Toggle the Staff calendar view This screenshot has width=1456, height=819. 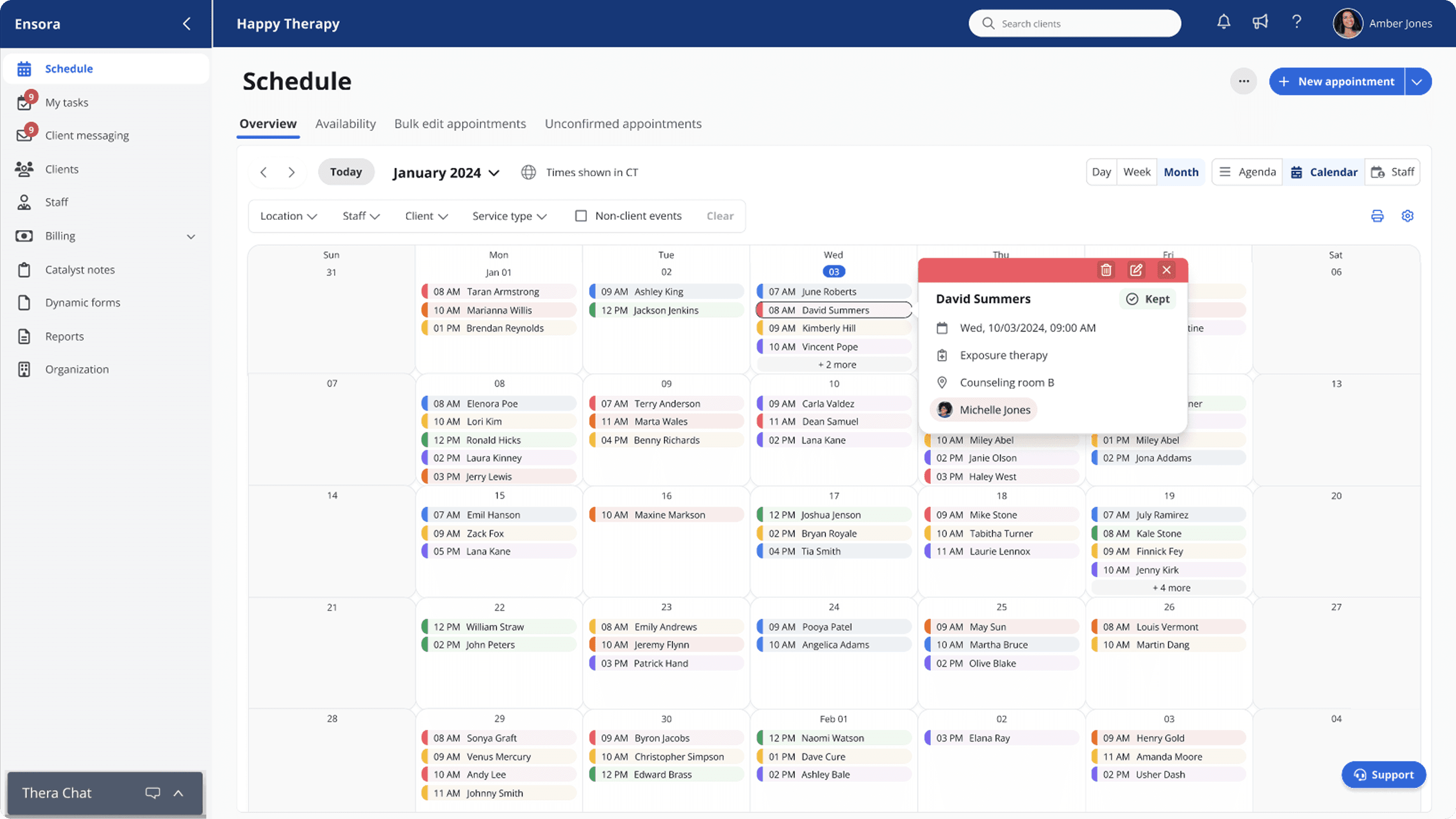tap(1393, 172)
